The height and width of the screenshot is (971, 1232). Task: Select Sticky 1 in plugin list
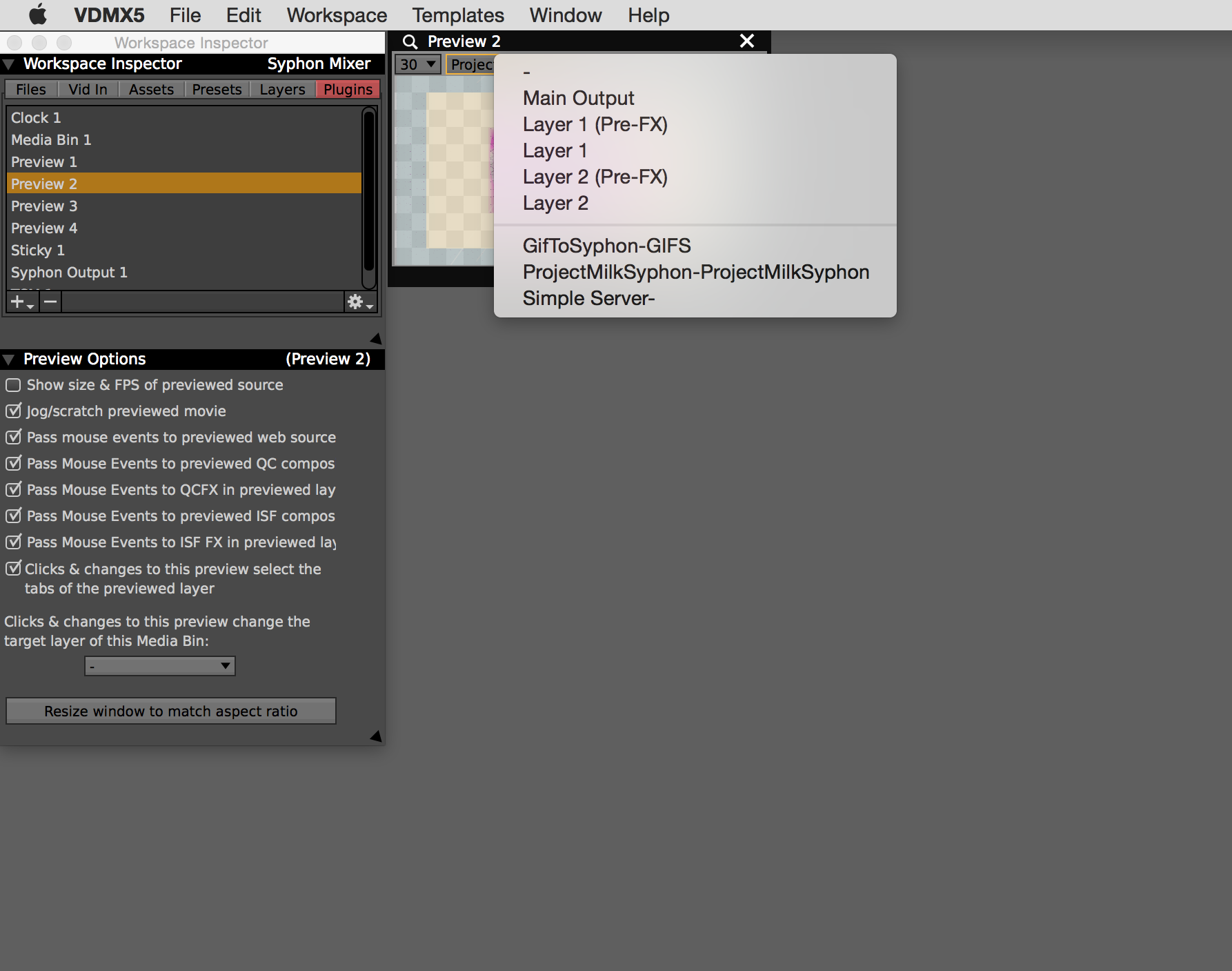pos(184,250)
